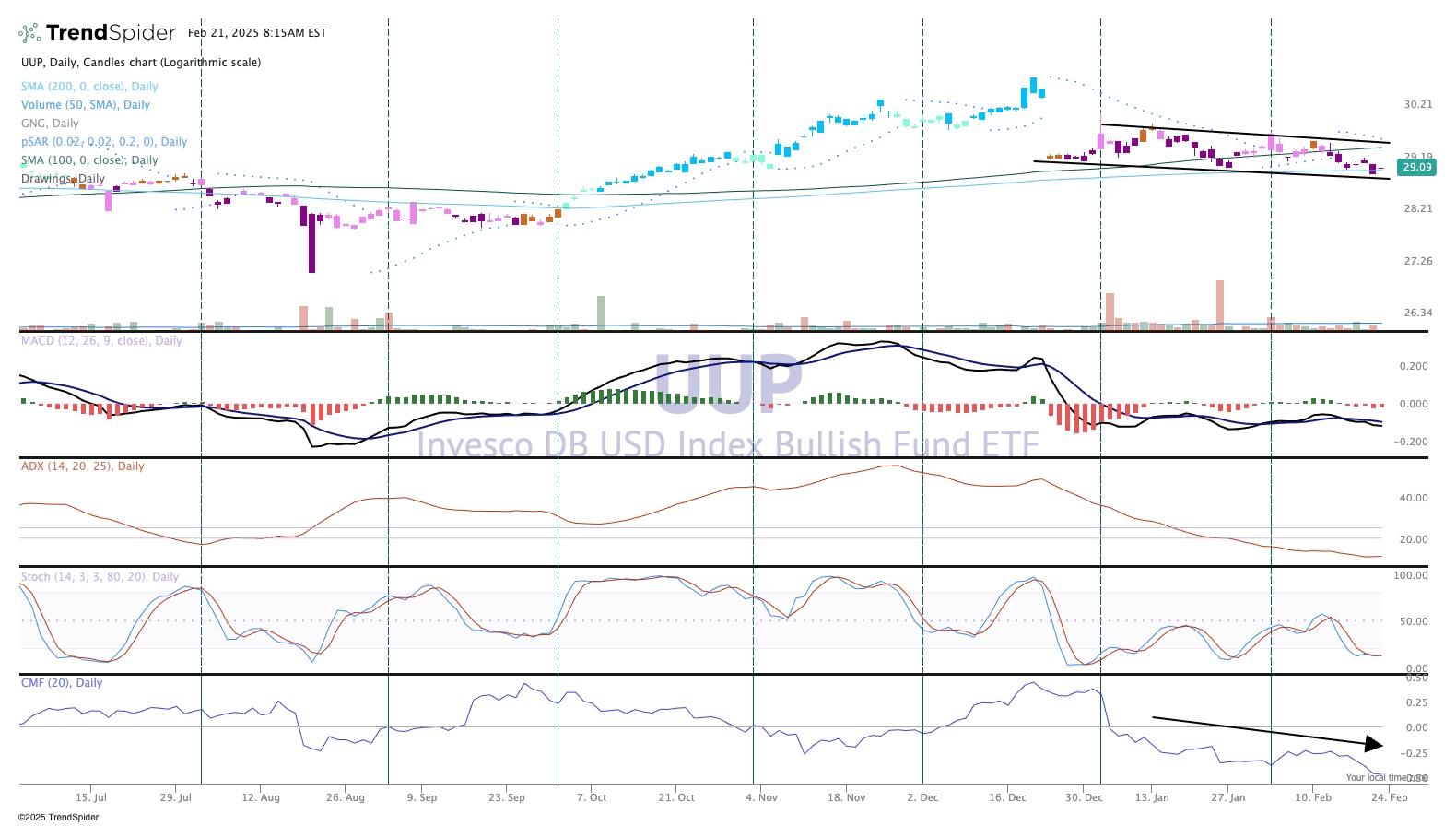Click the Feb 21, 2025 timestamp text
The image size is (1456, 826).
coord(257,33)
